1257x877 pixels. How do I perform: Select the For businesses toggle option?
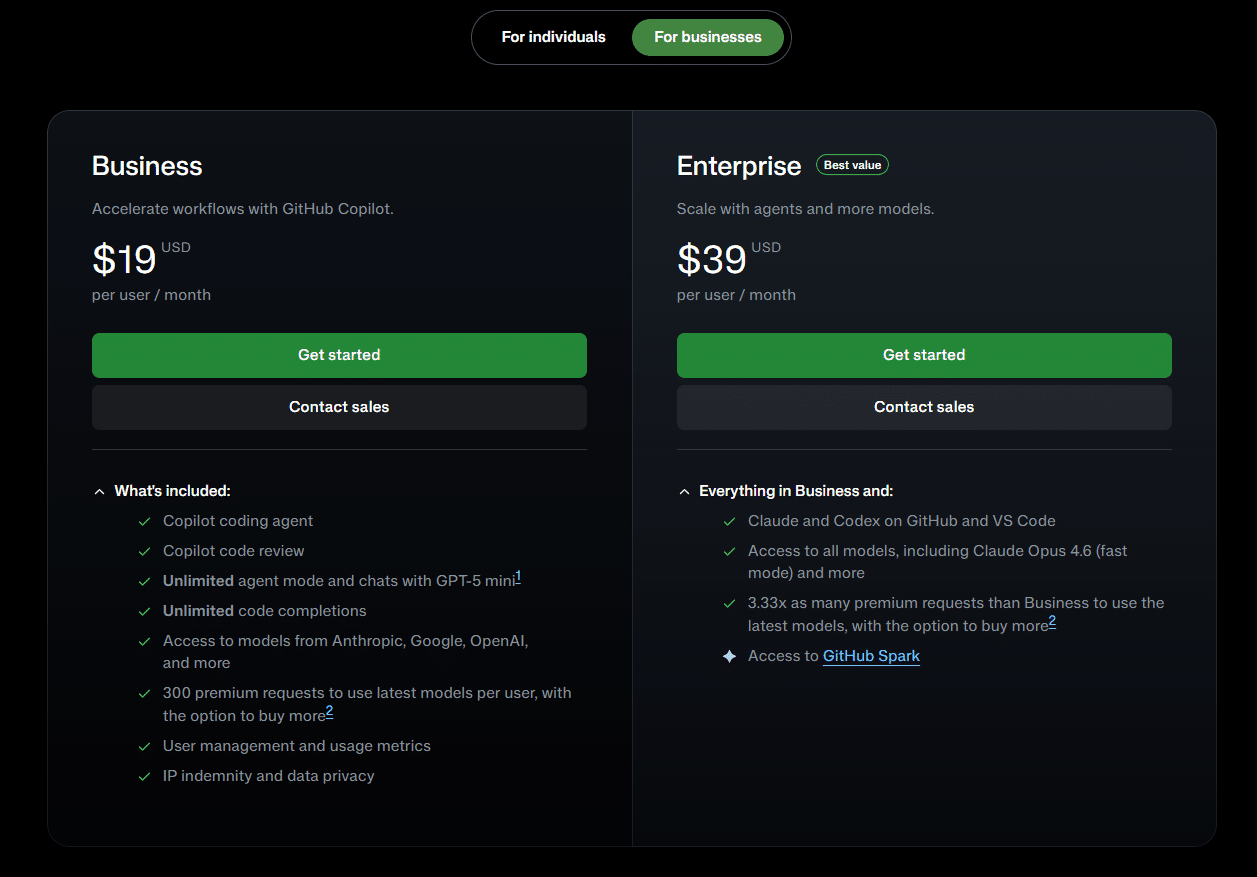[x=708, y=36]
